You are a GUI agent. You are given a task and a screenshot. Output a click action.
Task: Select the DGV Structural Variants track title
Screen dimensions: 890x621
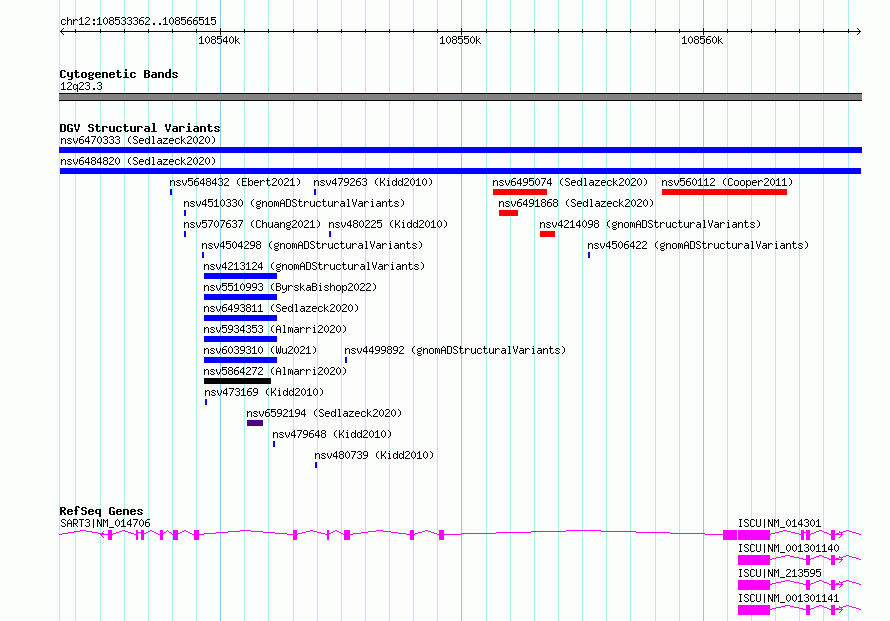(x=140, y=128)
